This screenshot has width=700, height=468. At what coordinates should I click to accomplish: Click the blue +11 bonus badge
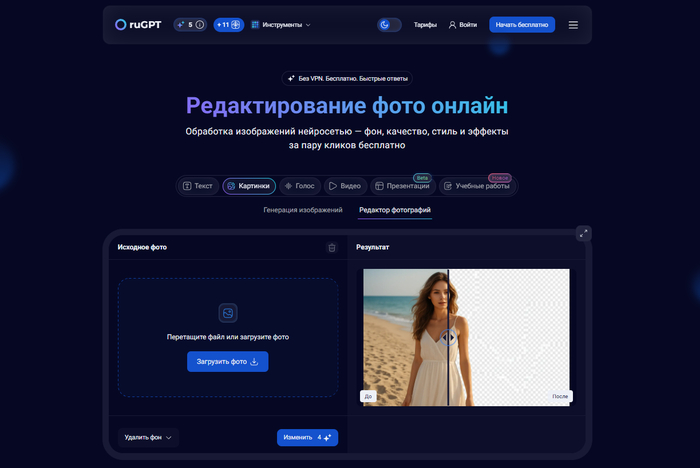228,24
